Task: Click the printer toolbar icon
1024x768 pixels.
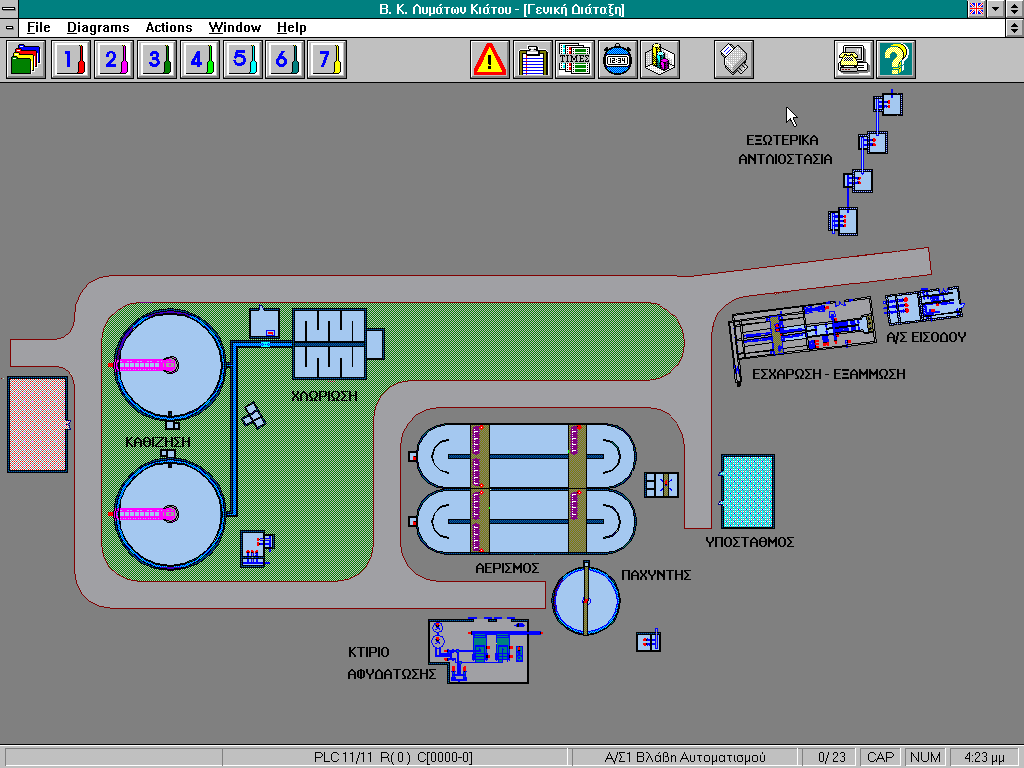Action: (733, 60)
